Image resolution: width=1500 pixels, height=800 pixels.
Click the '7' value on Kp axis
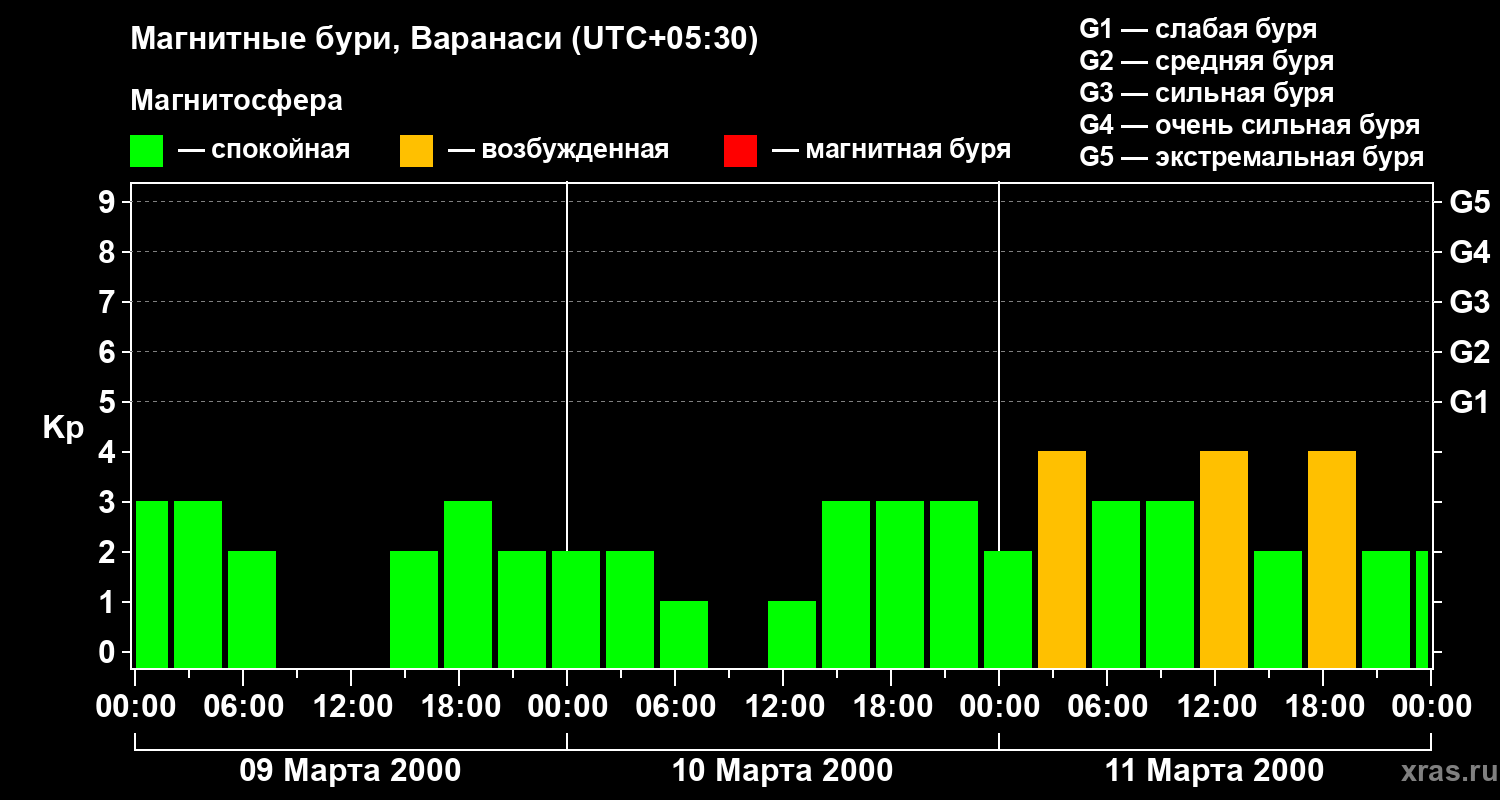(109, 302)
